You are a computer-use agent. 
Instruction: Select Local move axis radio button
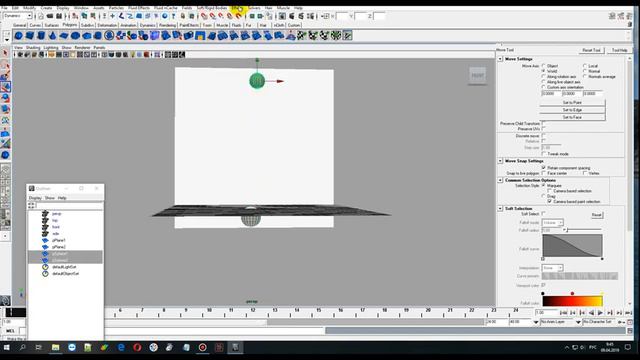point(585,66)
